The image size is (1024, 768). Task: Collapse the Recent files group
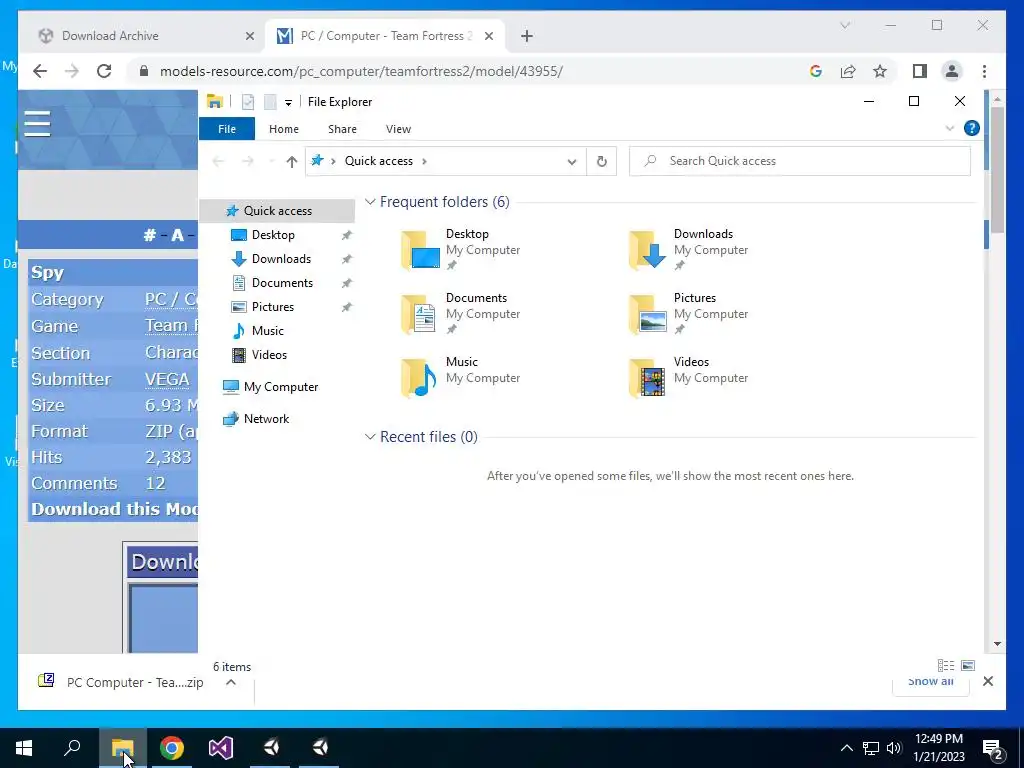point(370,436)
